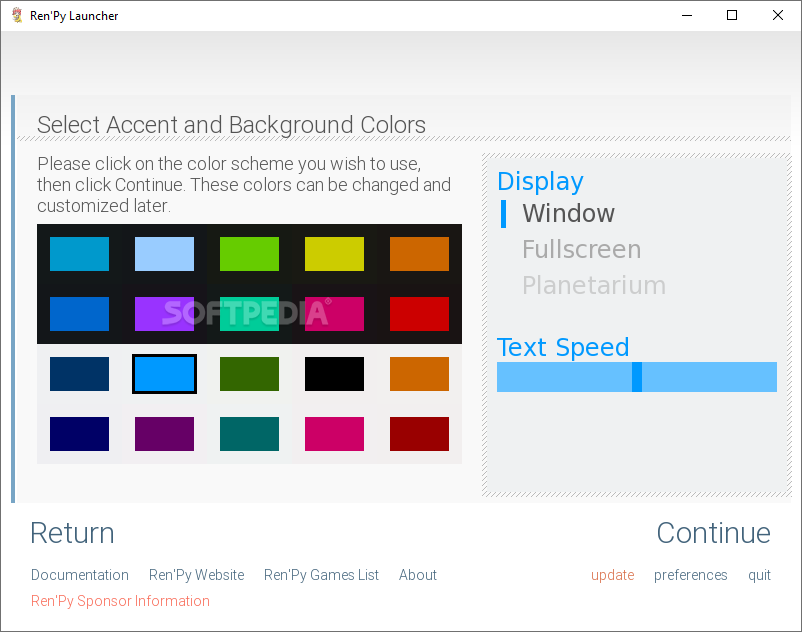This screenshot has width=802, height=632.
Task: Pick the dark purple swatch on light background
Action: pyautogui.click(x=164, y=434)
